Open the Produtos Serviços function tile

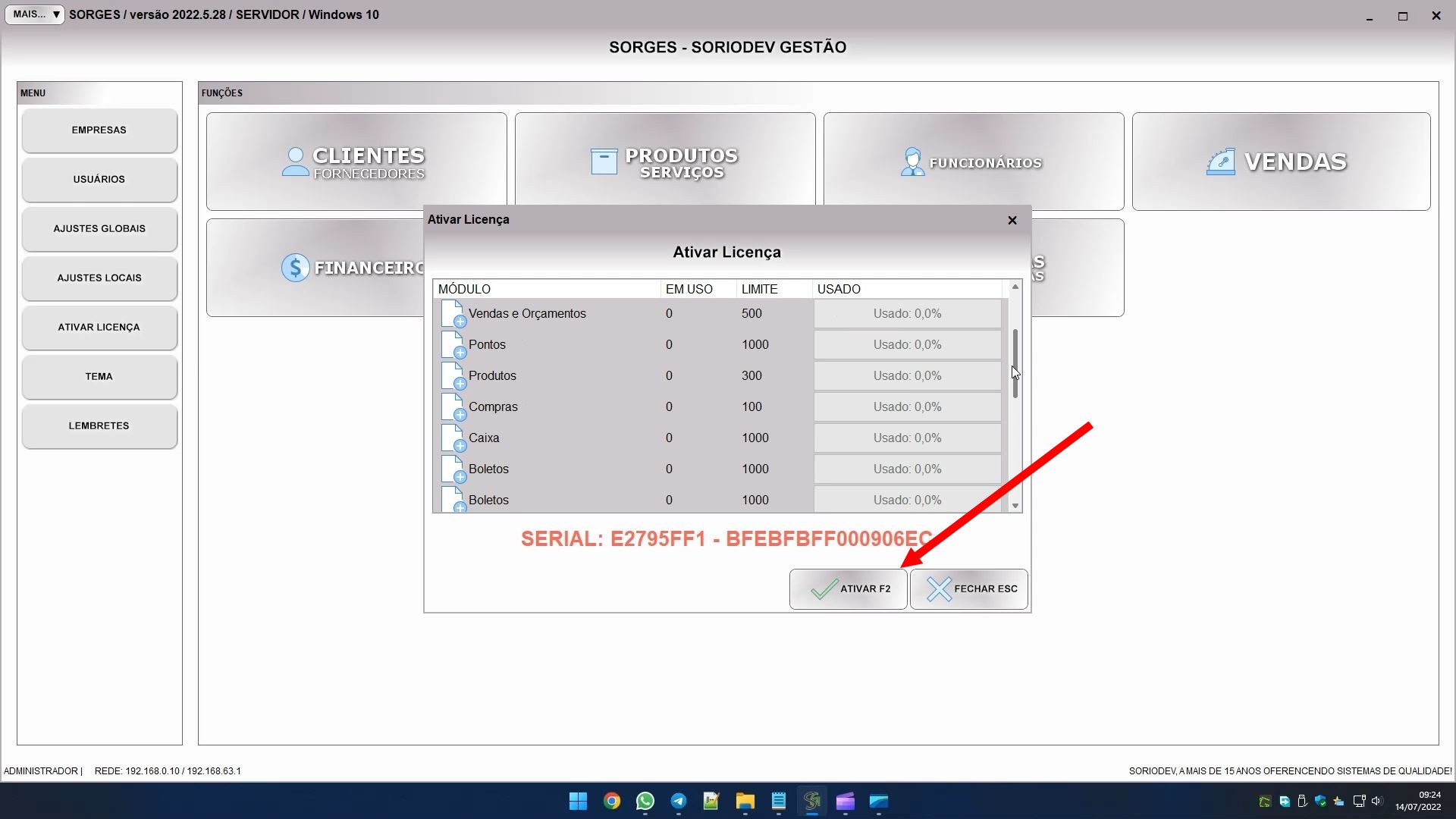coord(665,159)
